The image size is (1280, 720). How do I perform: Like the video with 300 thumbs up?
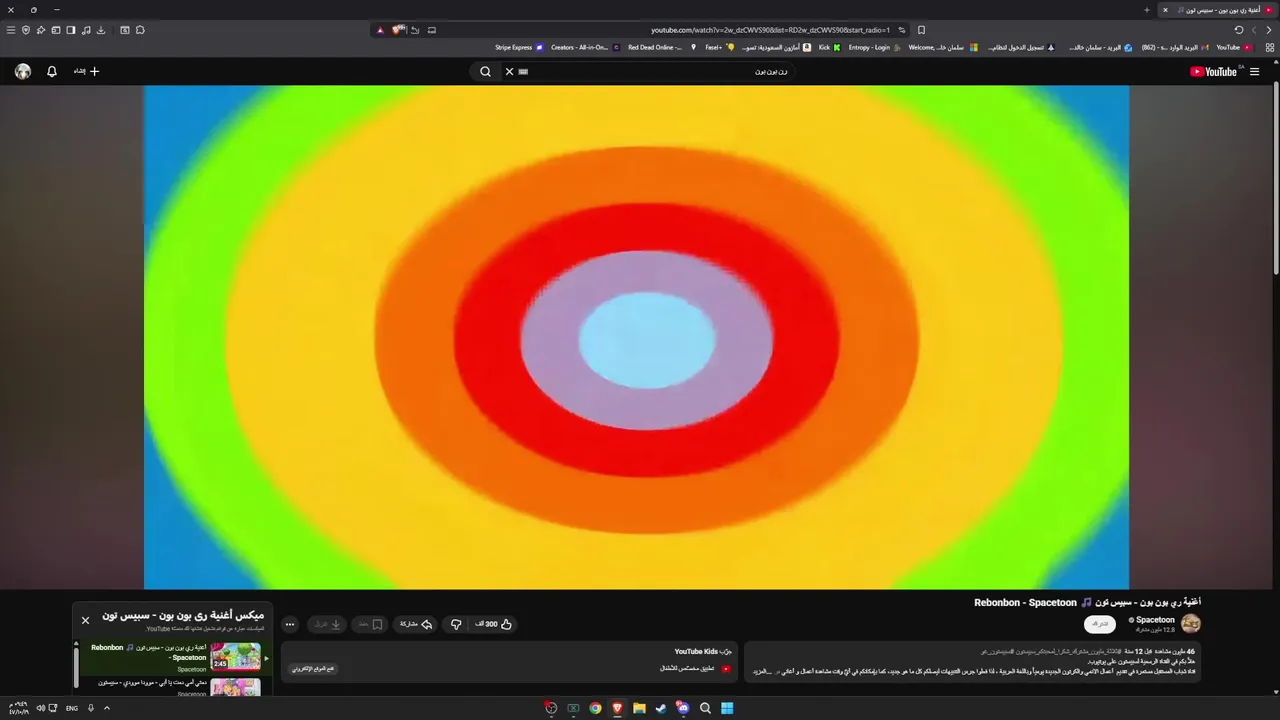(x=493, y=624)
